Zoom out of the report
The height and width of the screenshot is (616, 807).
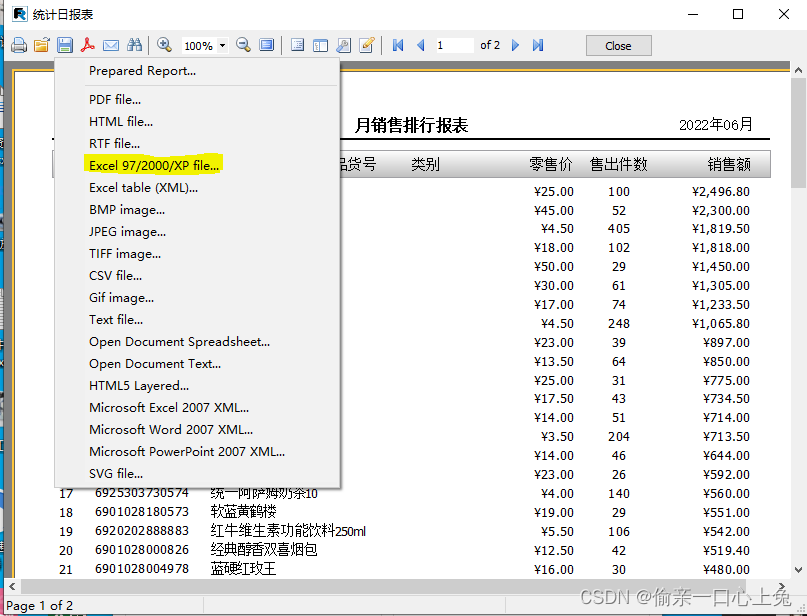point(243,44)
